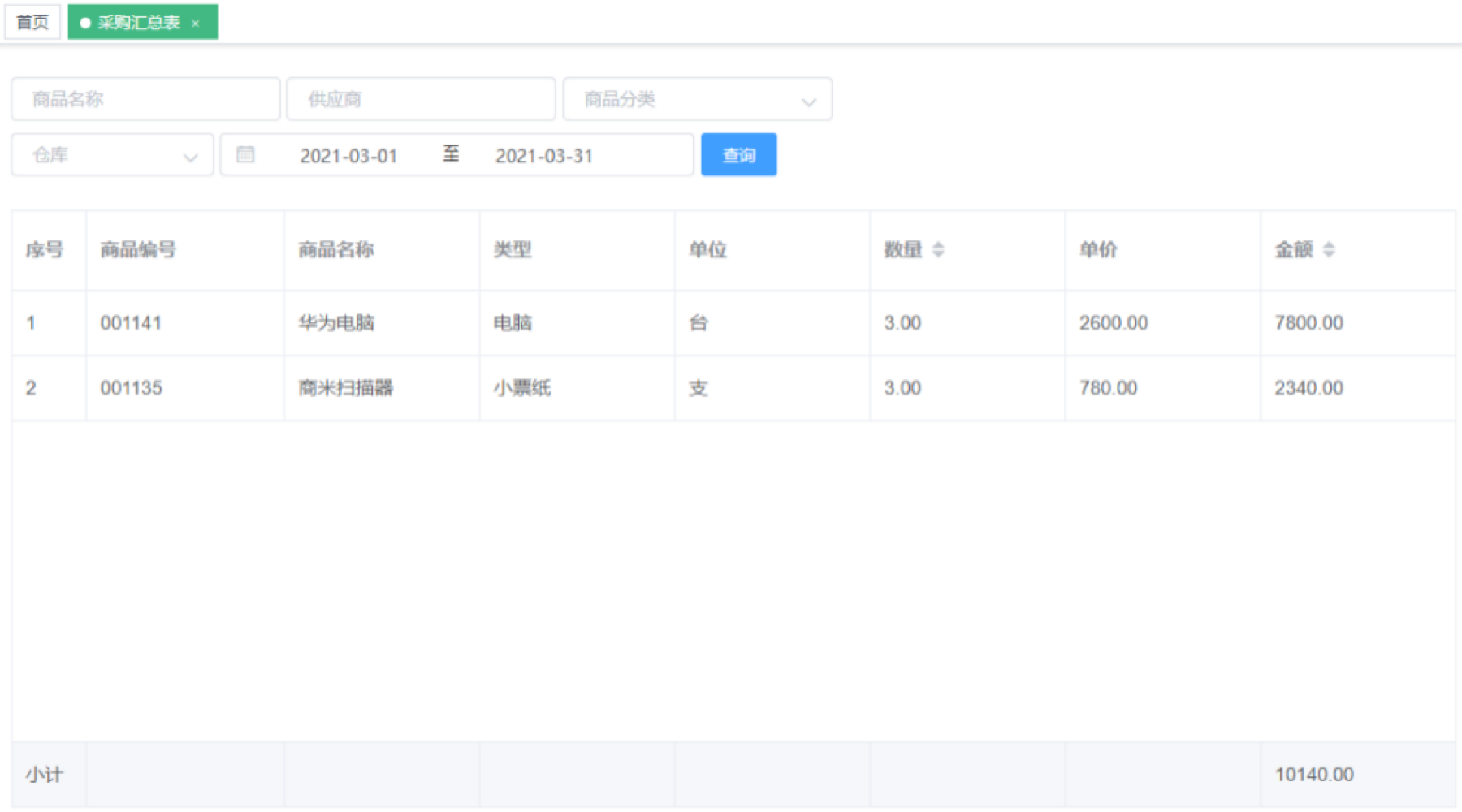Focus the 商品名称 search field
This screenshot has width=1462, height=812.
click(145, 99)
